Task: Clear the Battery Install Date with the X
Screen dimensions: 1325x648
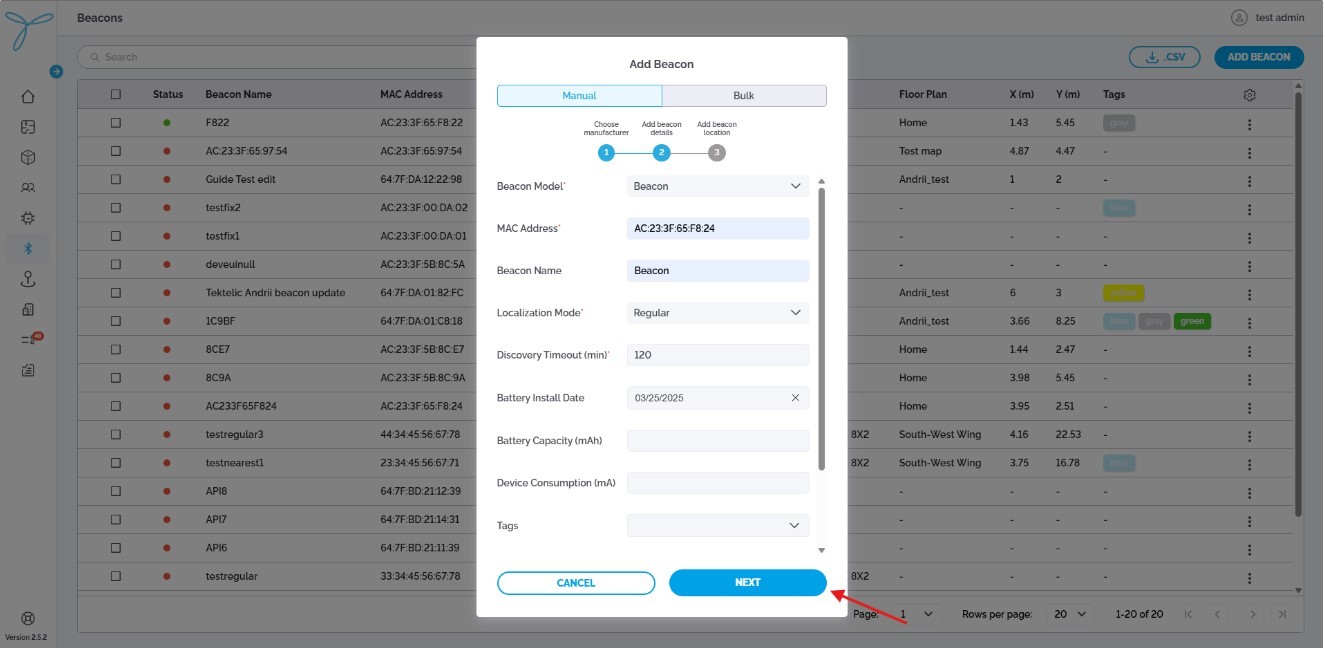Action: tap(795, 398)
